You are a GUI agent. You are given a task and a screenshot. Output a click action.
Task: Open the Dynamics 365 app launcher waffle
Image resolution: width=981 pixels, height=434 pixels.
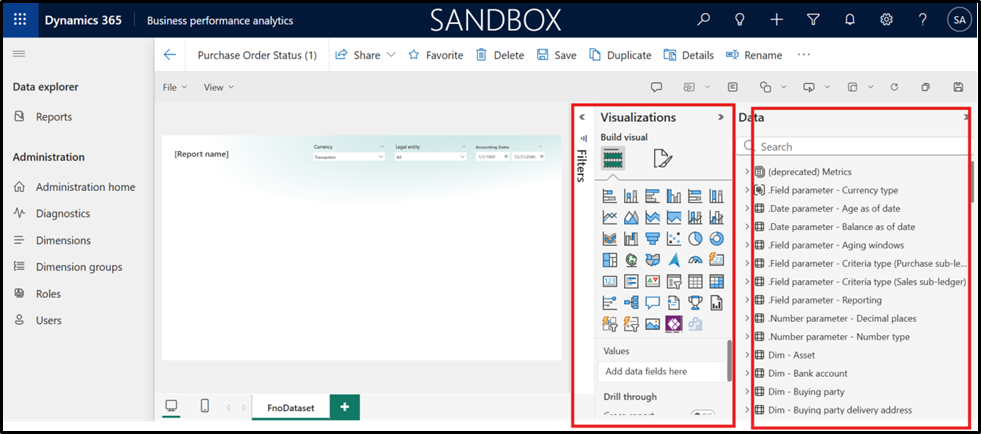[x=20, y=20]
